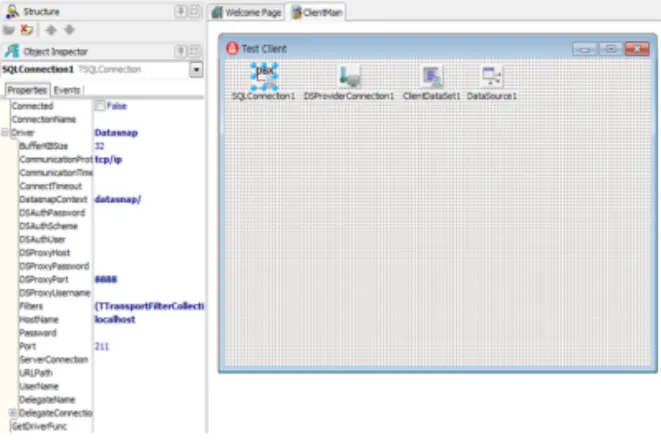Click the Object Inspector panel icon

pos(12,51)
